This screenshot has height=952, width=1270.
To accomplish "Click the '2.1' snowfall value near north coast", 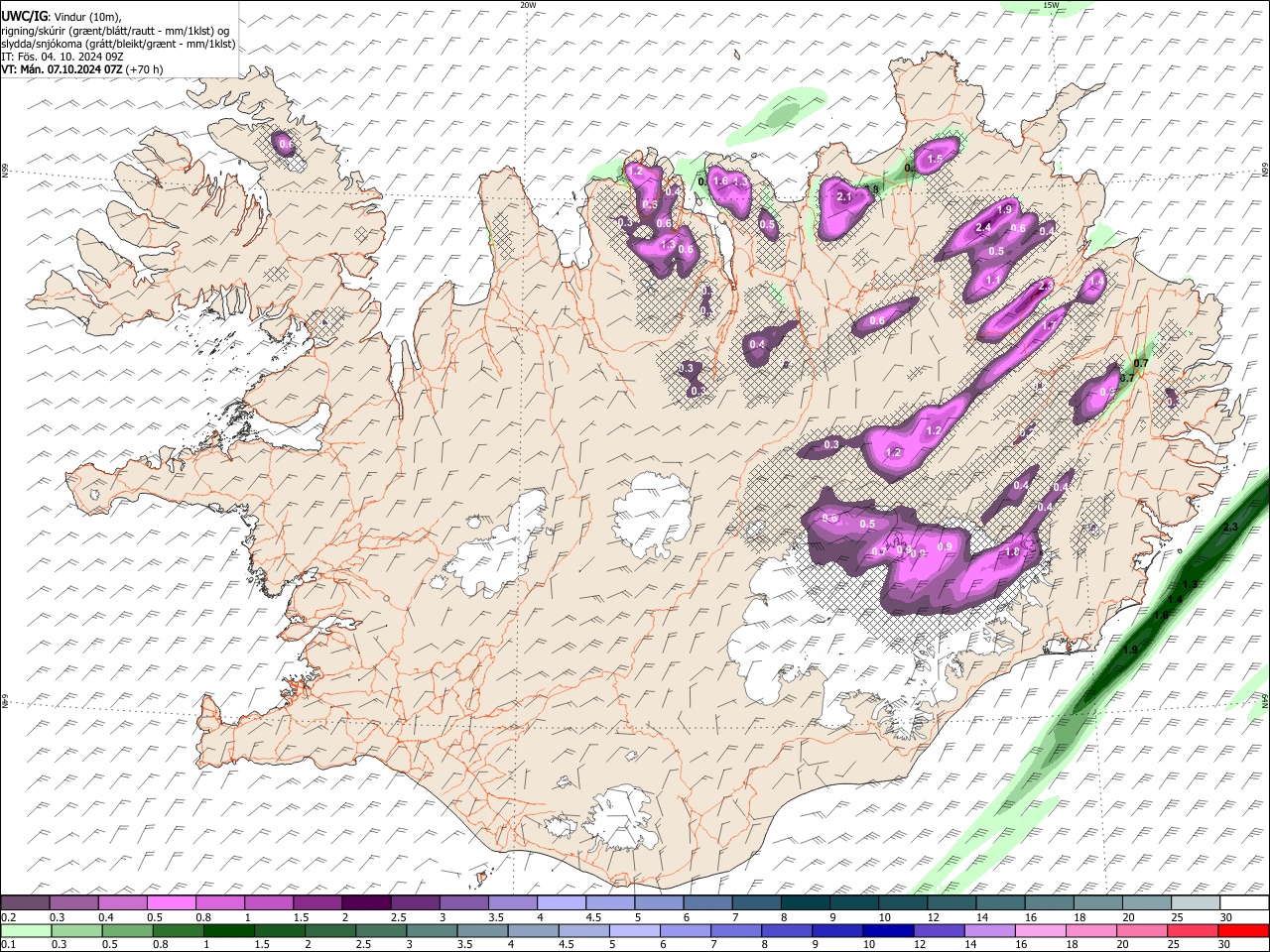I will (845, 196).
